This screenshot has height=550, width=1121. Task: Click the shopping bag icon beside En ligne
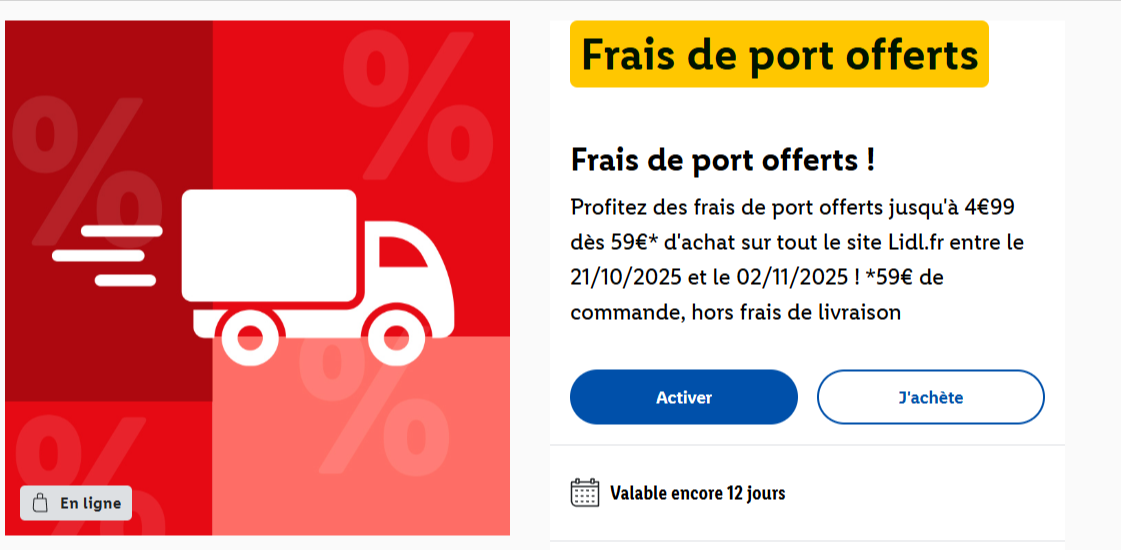coord(40,503)
